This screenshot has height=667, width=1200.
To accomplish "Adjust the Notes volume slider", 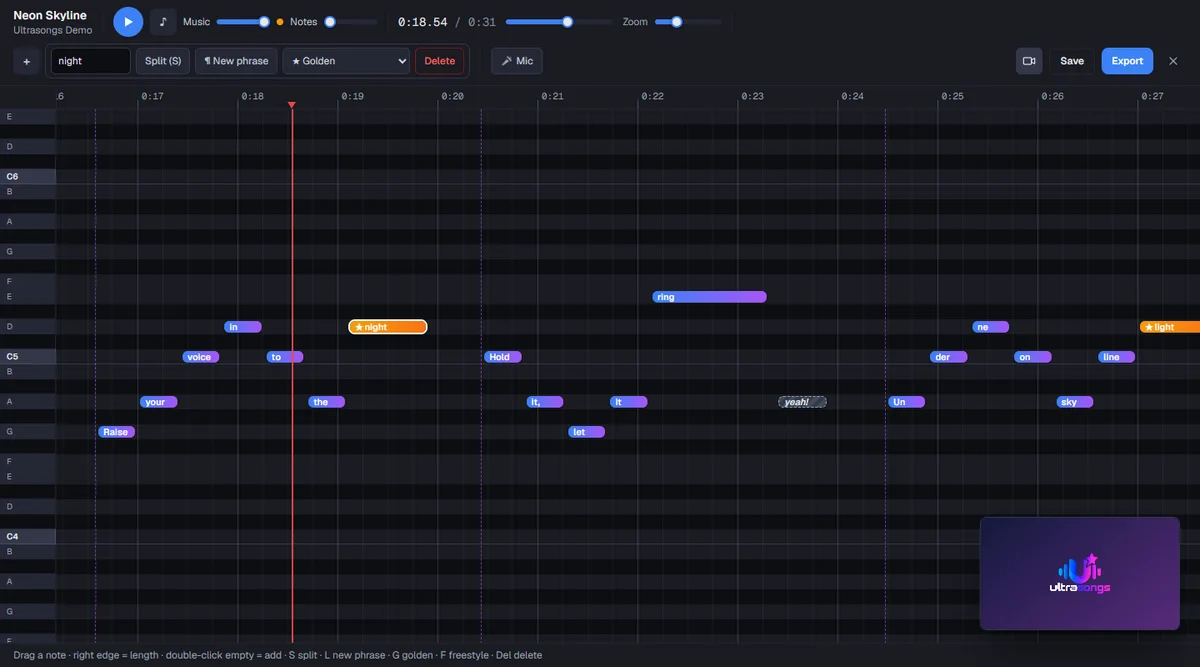I will click(350, 22).
